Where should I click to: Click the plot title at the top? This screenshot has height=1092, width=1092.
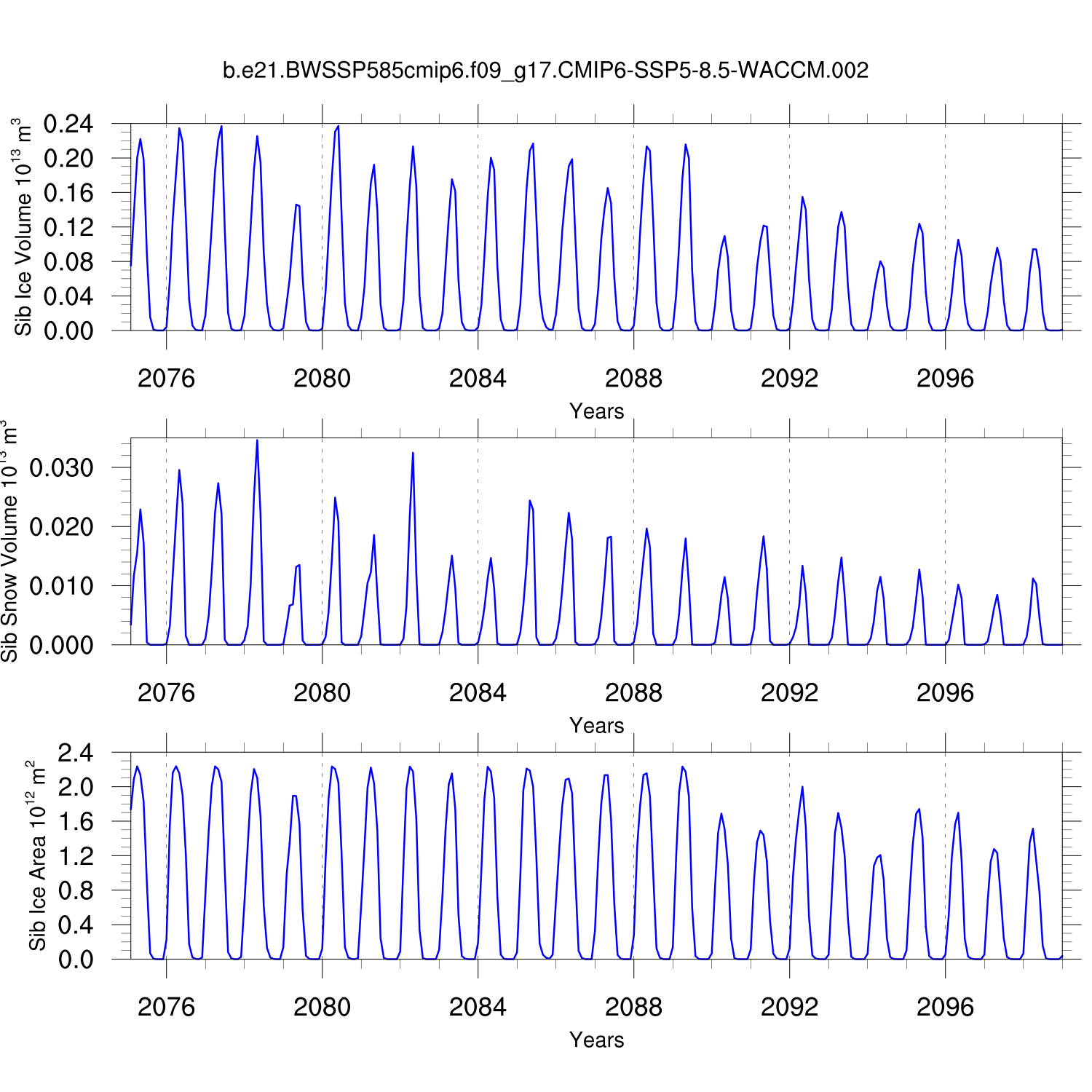[545, 71]
